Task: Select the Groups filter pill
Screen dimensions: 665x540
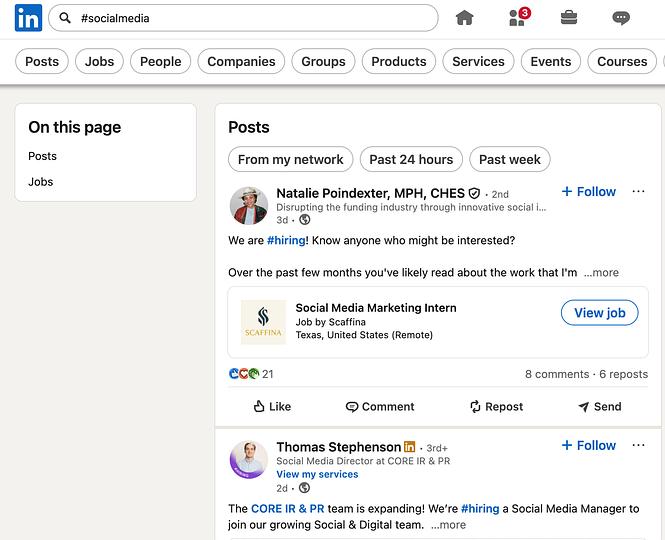Action: [x=323, y=62]
